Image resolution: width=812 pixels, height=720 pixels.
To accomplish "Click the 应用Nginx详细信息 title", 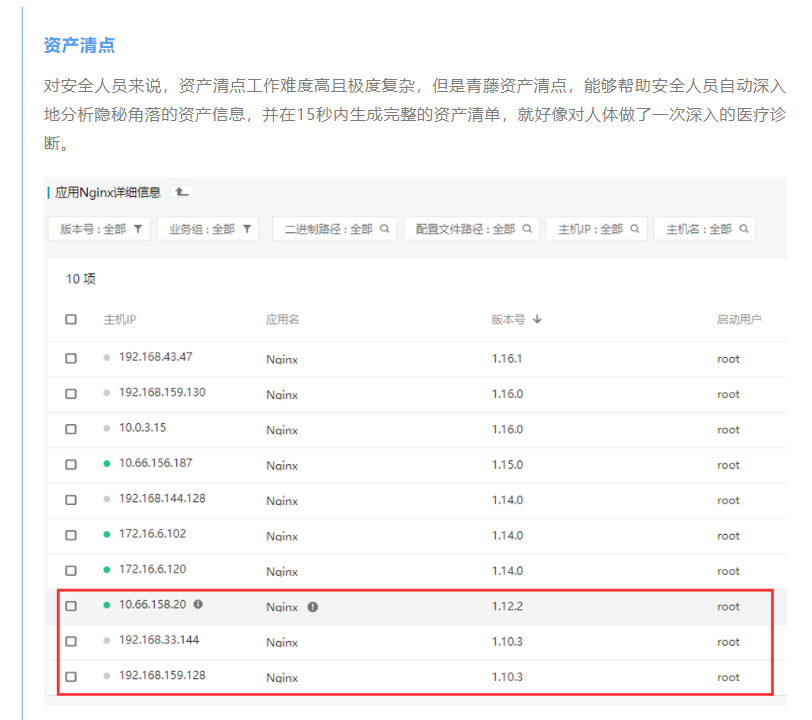I will pyautogui.click(x=108, y=192).
